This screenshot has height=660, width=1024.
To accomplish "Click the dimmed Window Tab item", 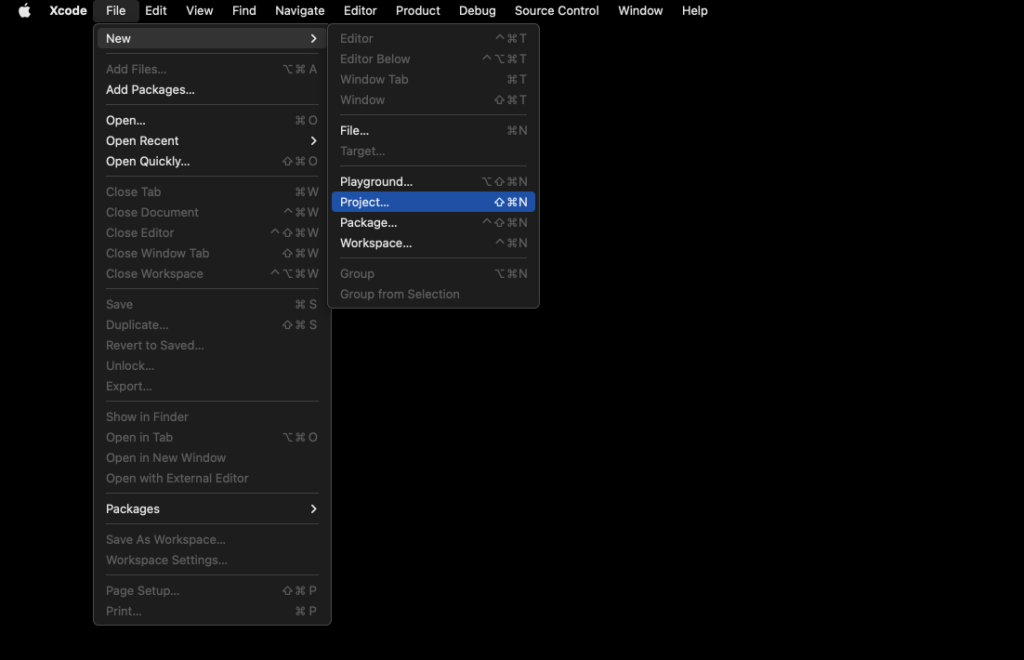I will [433, 80].
